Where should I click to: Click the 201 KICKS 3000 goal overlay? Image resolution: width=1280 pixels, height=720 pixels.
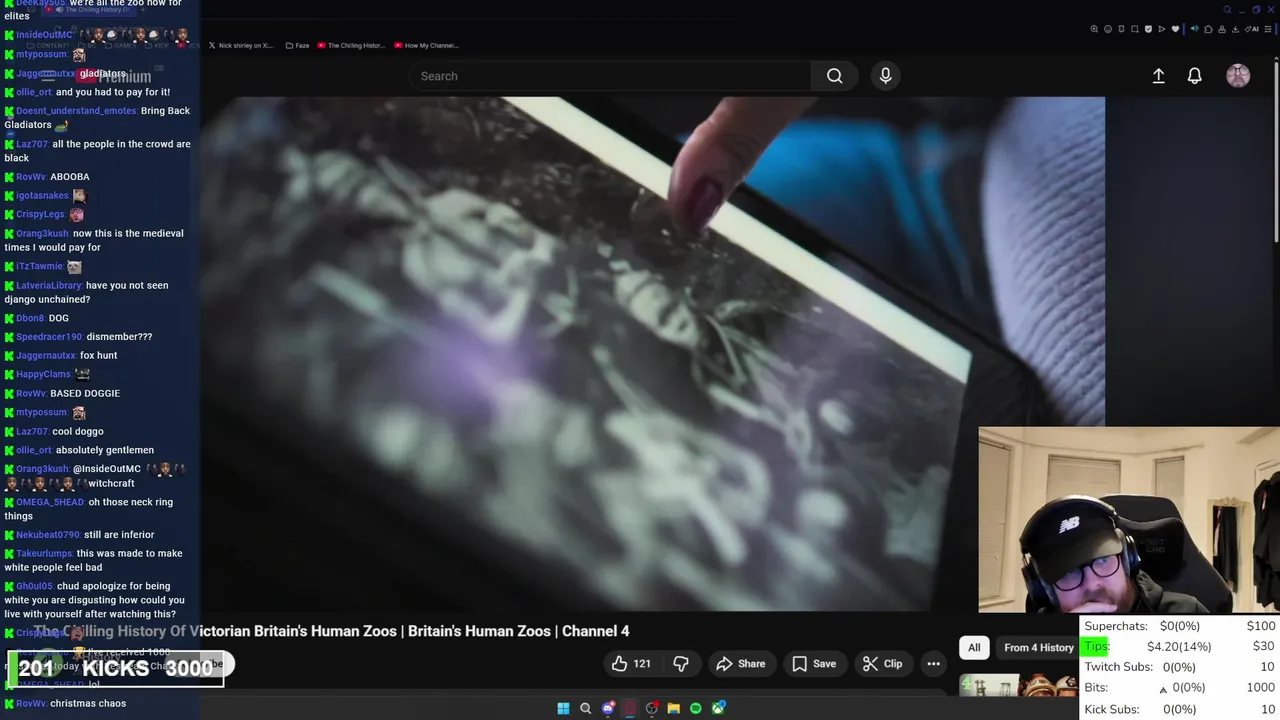[115, 669]
